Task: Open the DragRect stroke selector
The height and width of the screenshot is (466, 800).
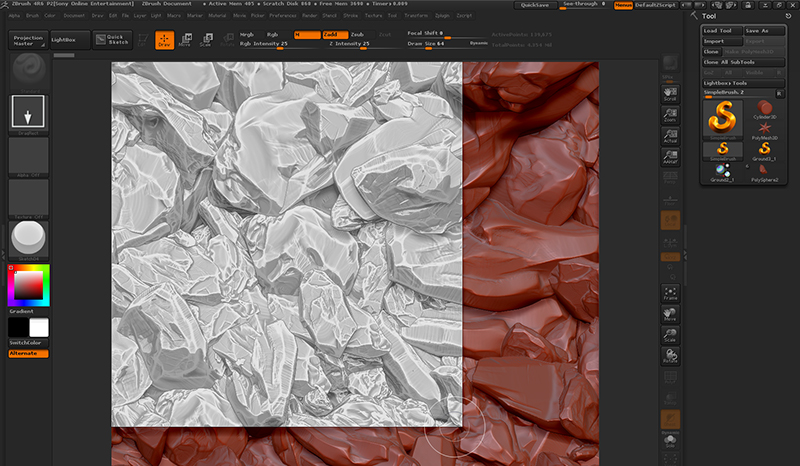Action: click(29, 114)
